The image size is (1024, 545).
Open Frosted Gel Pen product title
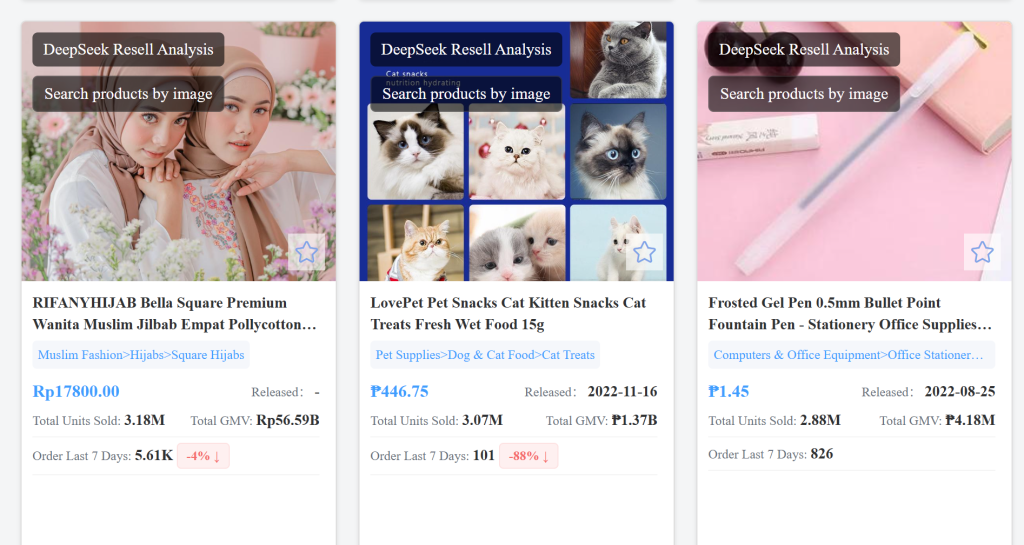[x=850, y=313]
